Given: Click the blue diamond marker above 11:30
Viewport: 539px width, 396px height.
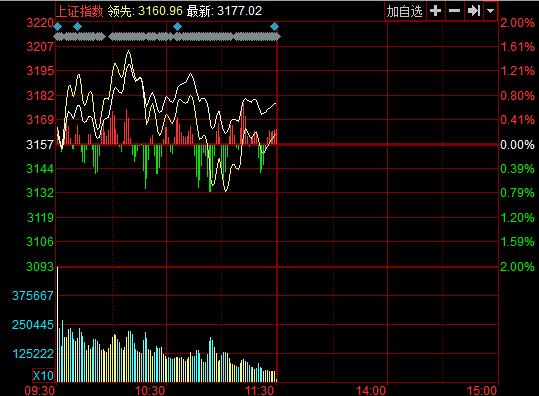Looking at the screenshot, I should tap(274, 26).
